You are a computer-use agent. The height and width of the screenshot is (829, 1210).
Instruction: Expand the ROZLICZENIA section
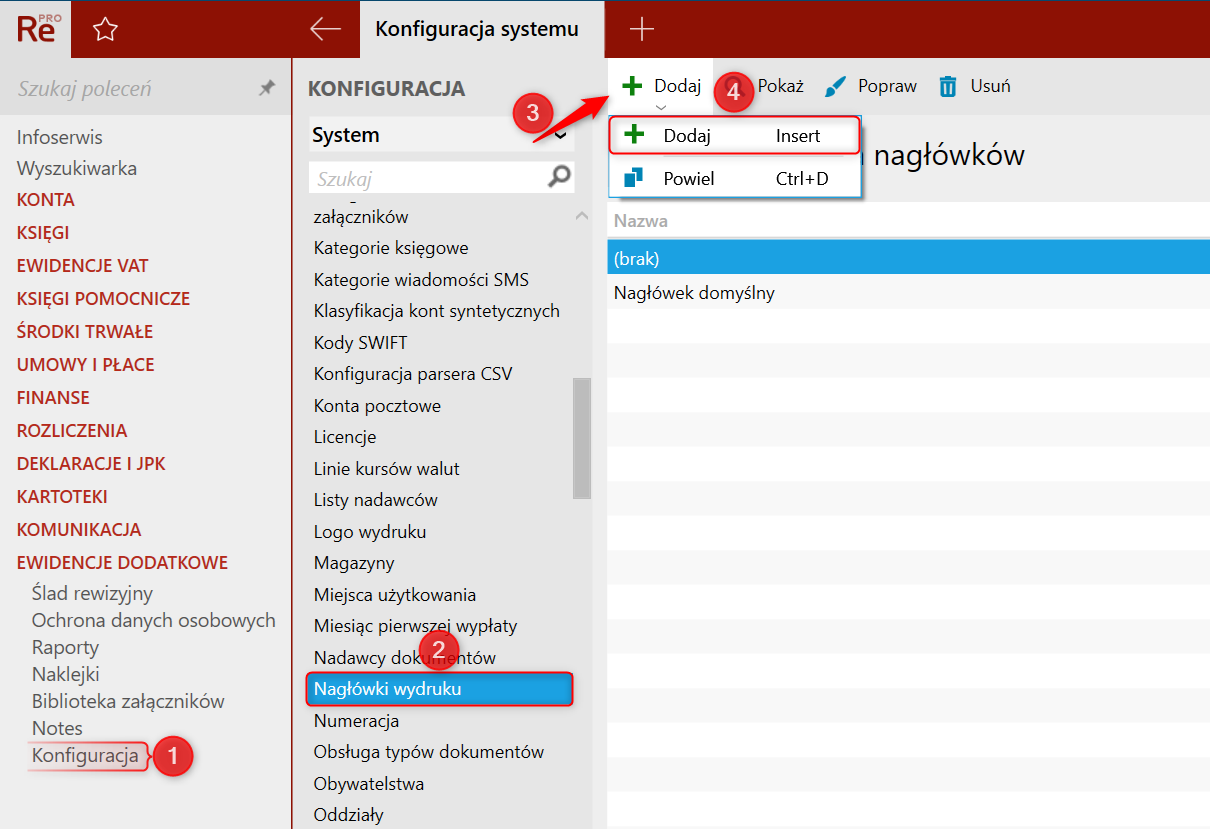tap(72, 431)
